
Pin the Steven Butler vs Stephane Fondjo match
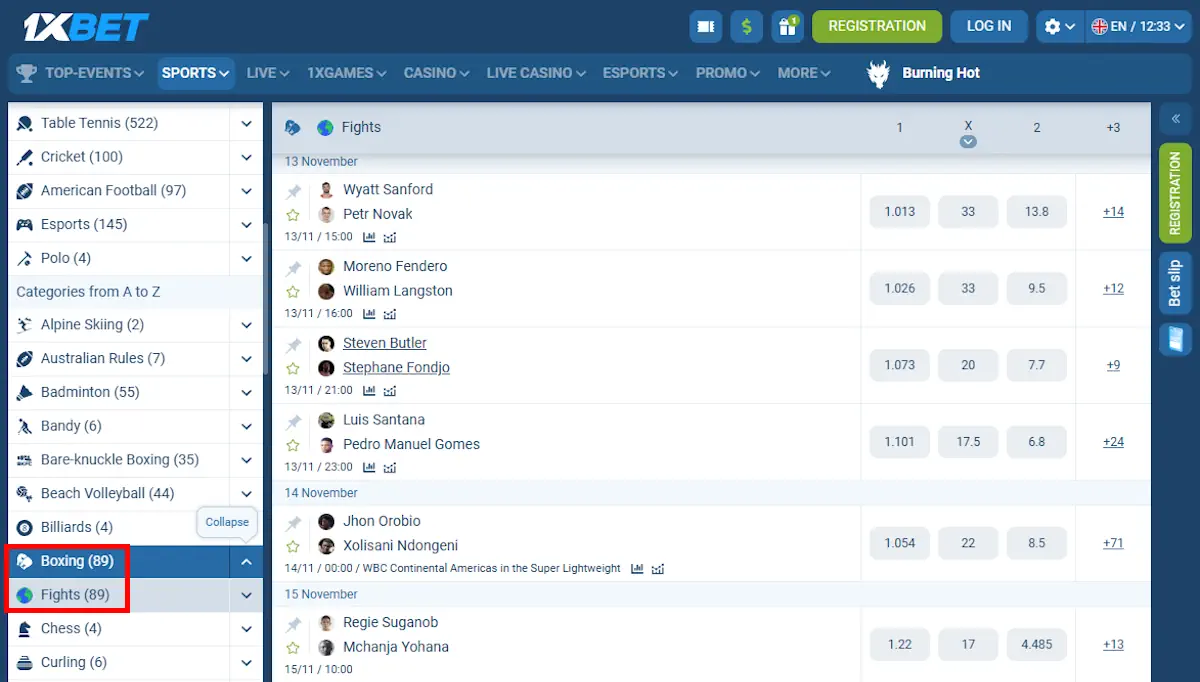pos(293,342)
